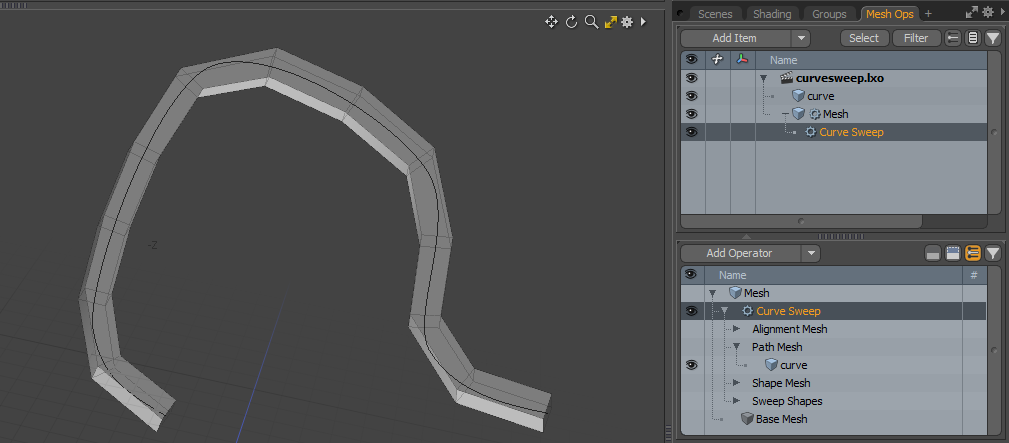The height and width of the screenshot is (443, 1009).
Task: Open the Add Item dropdown arrow
Action: pyautogui.click(x=800, y=38)
